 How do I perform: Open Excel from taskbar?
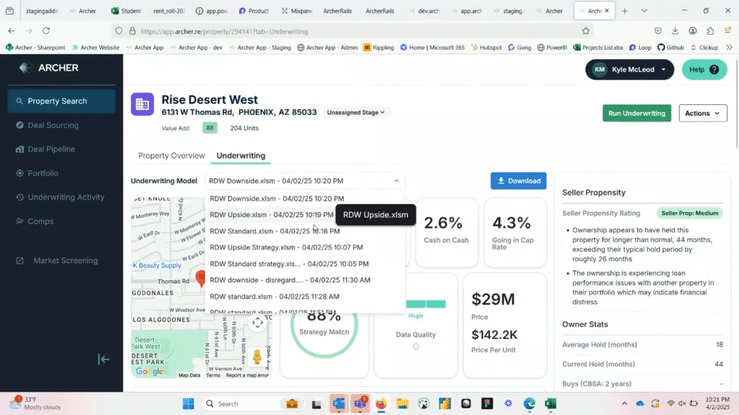(x=550, y=404)
